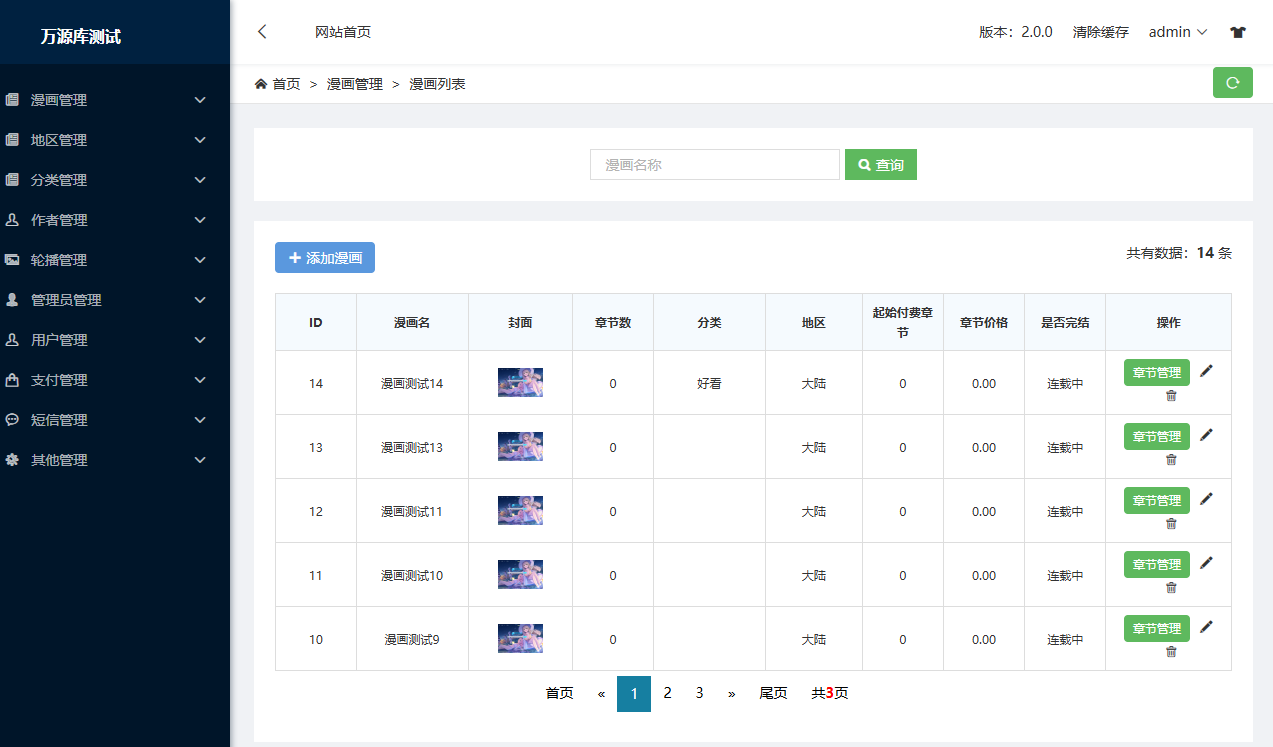Open 章节管理 for 漫画测试14
Image resolution: width=1273 pixels, height=747 pixels.
[x=1156, y=373]
